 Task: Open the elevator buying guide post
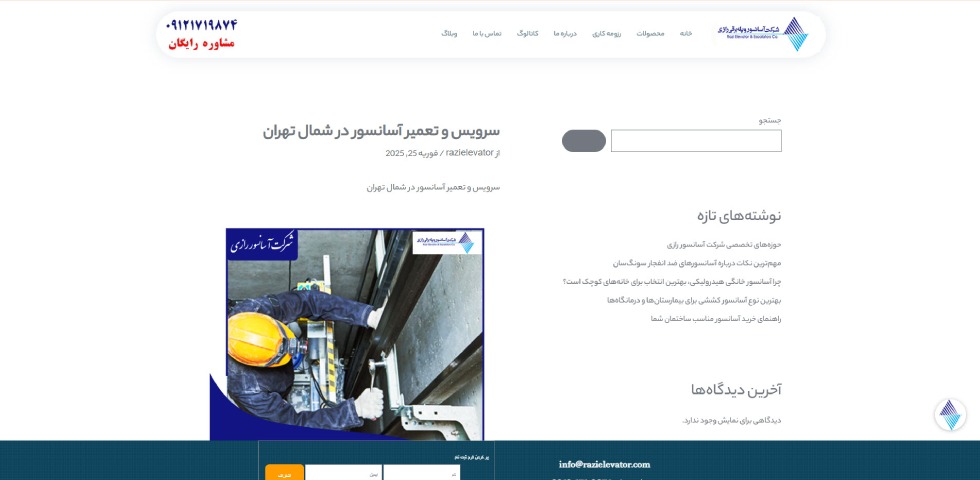click(715, 319)
